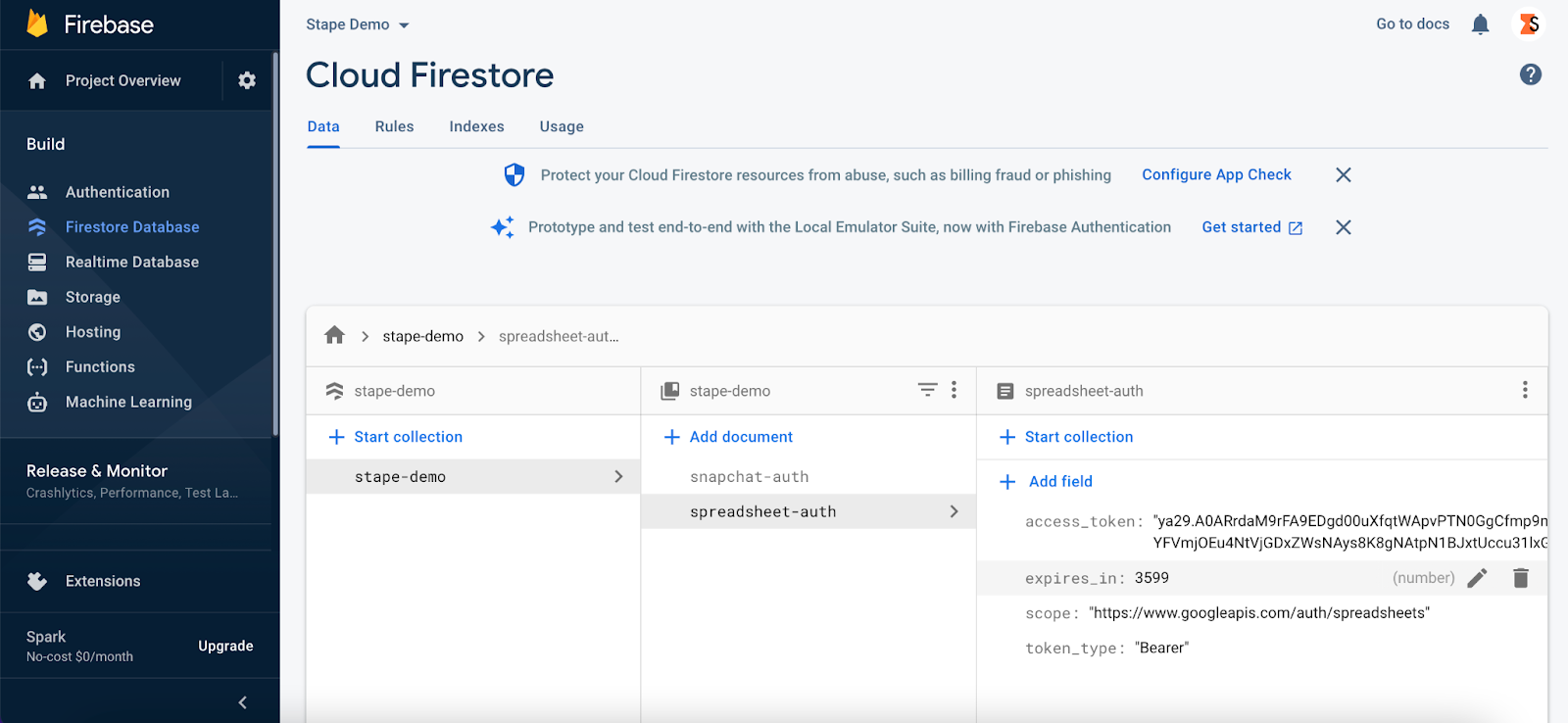
Task: Open the stape-demo collection options menu
Action: click(954, 390)
